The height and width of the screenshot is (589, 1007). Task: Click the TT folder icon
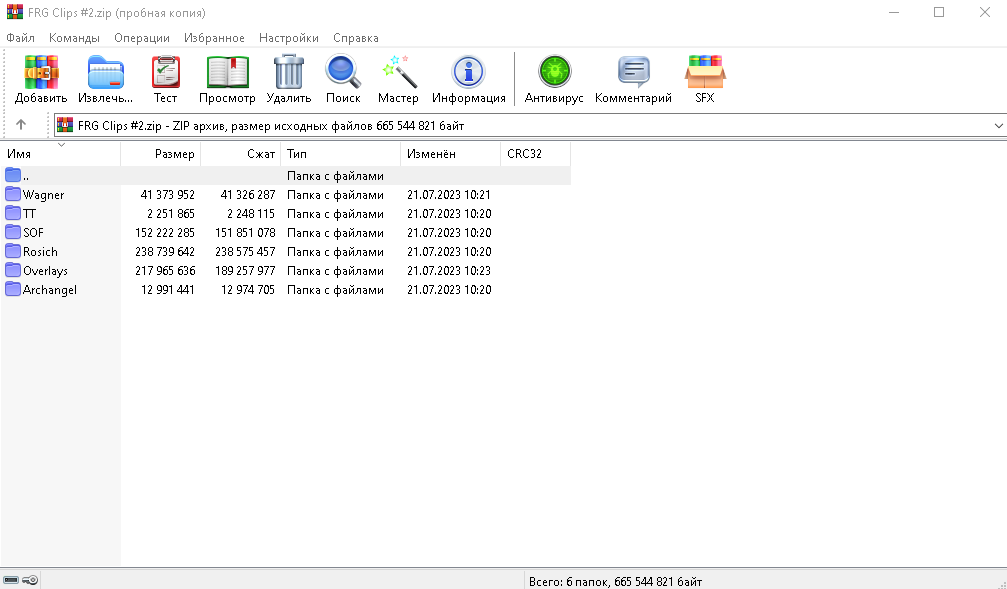(x=13, y=213)
